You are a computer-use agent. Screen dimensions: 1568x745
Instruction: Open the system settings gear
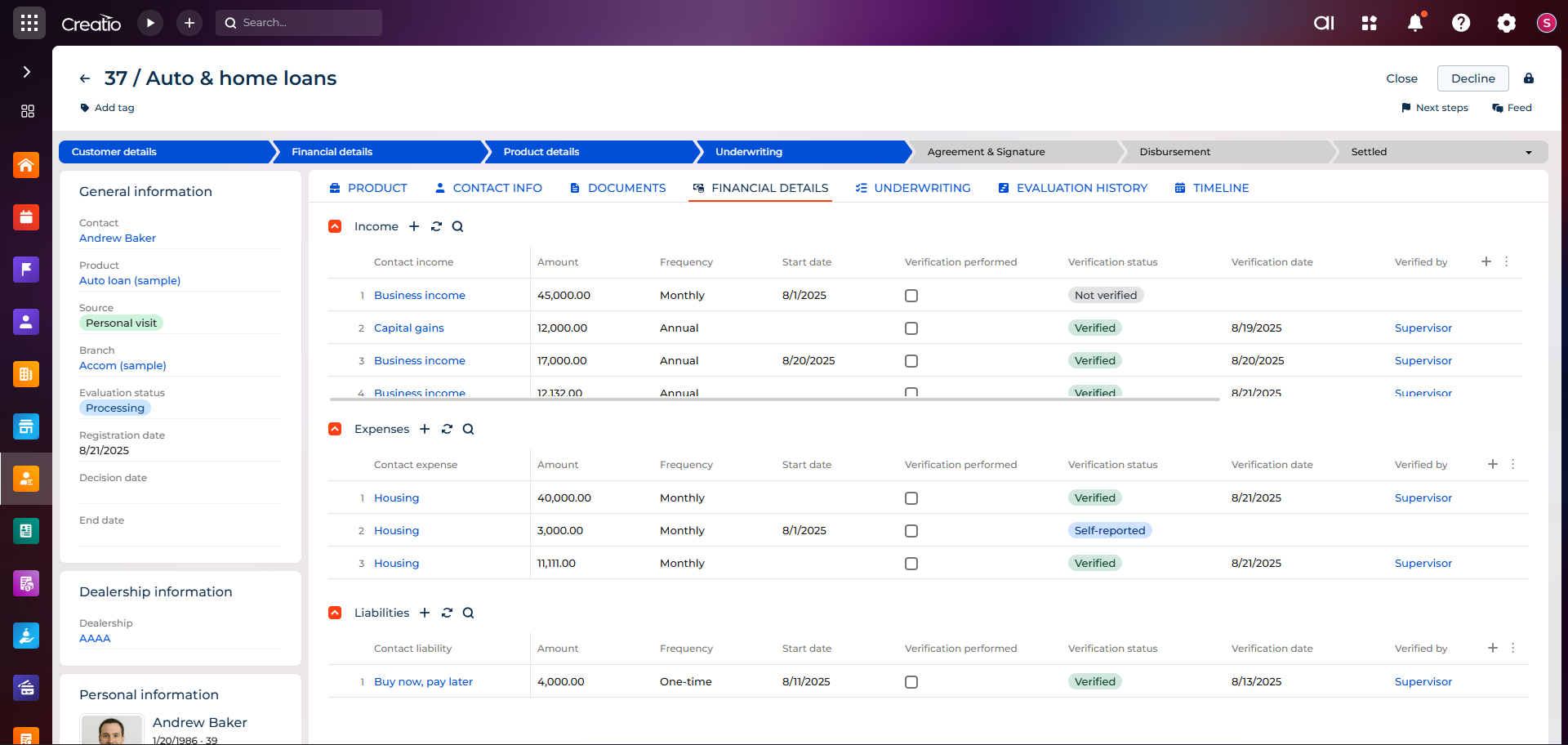point(1507,23)
